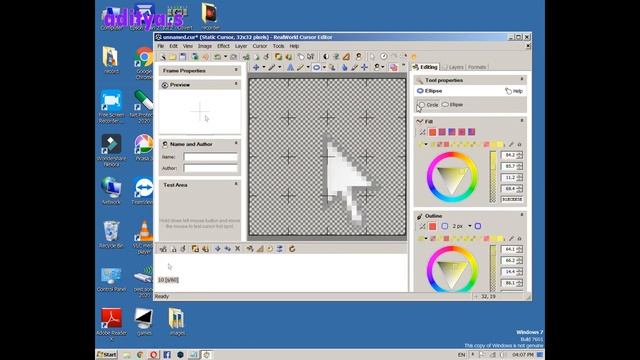This screenshot has height=360, width=640.
Task: Click the Fill vertical alpha slider
Action: point(493,177)
